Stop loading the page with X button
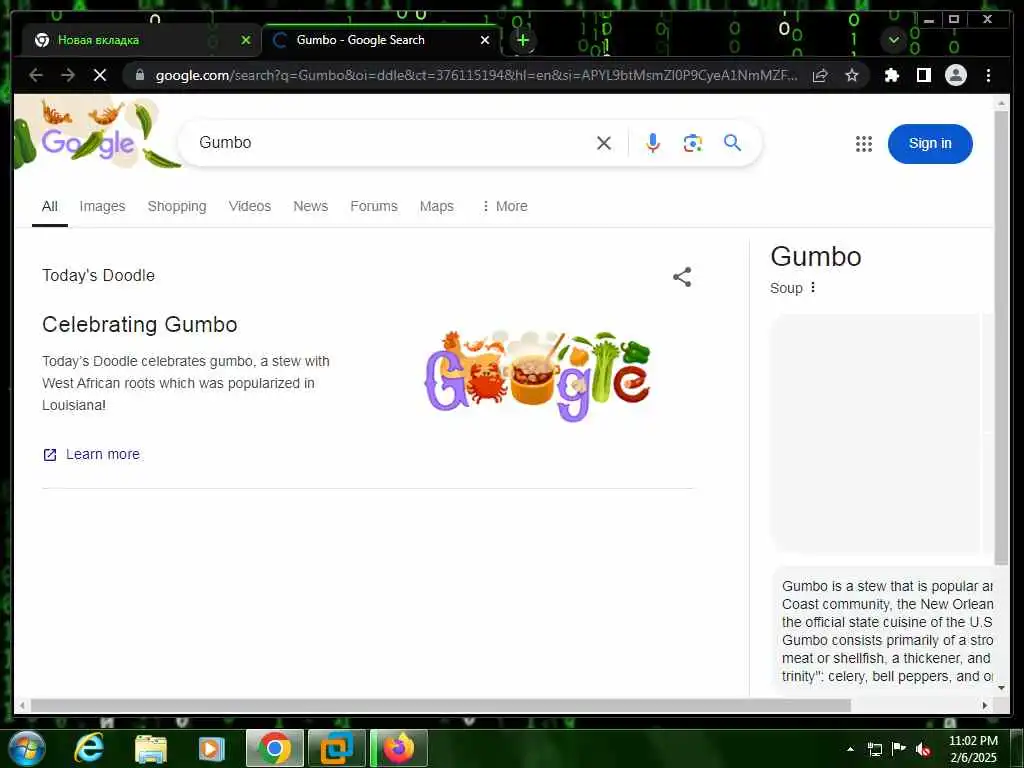Viewport: 1024px width, 768px height. 100,76
